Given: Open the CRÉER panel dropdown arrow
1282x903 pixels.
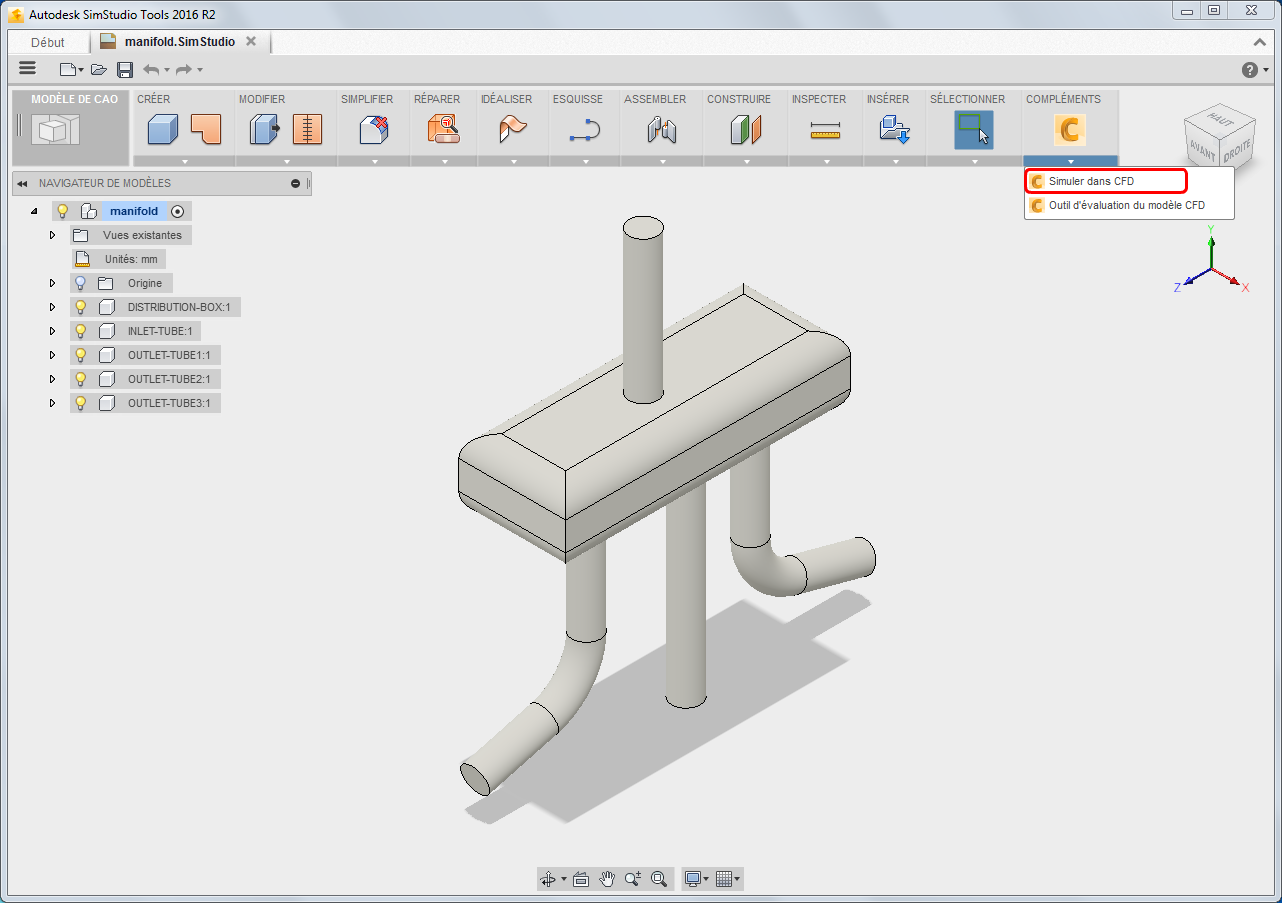Looking at the screenshot, I should click(184, 161).
